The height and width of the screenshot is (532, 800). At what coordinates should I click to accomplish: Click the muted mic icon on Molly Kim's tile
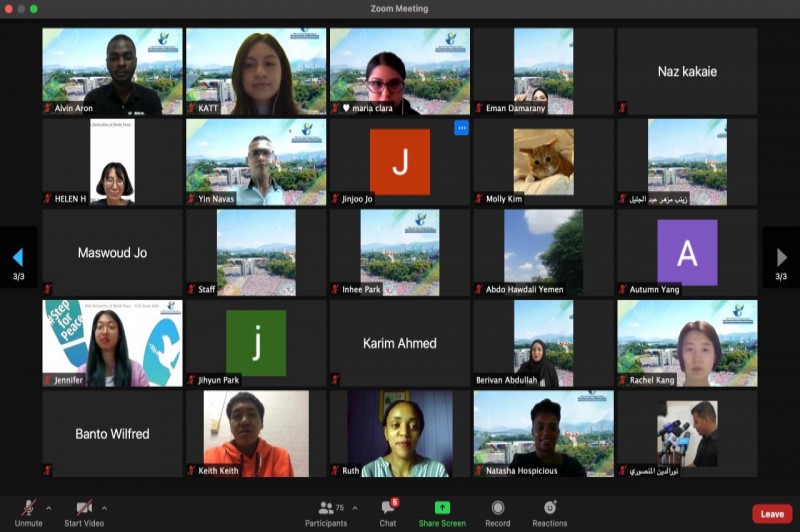pos(479,199)
